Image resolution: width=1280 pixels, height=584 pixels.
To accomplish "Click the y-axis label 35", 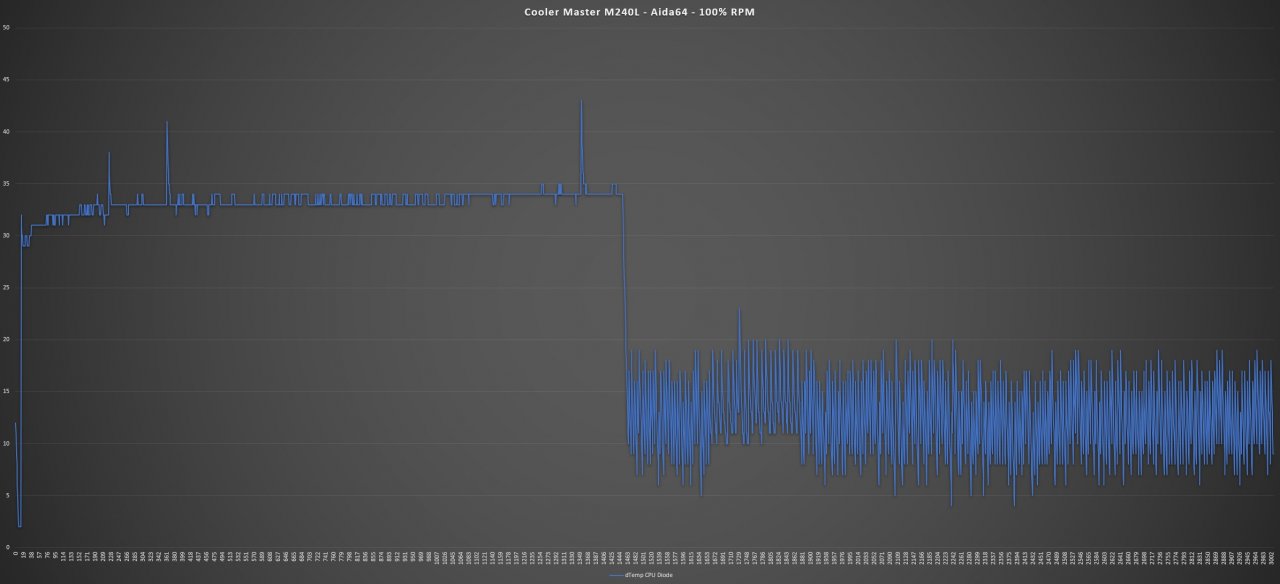I will pos(7,184).
